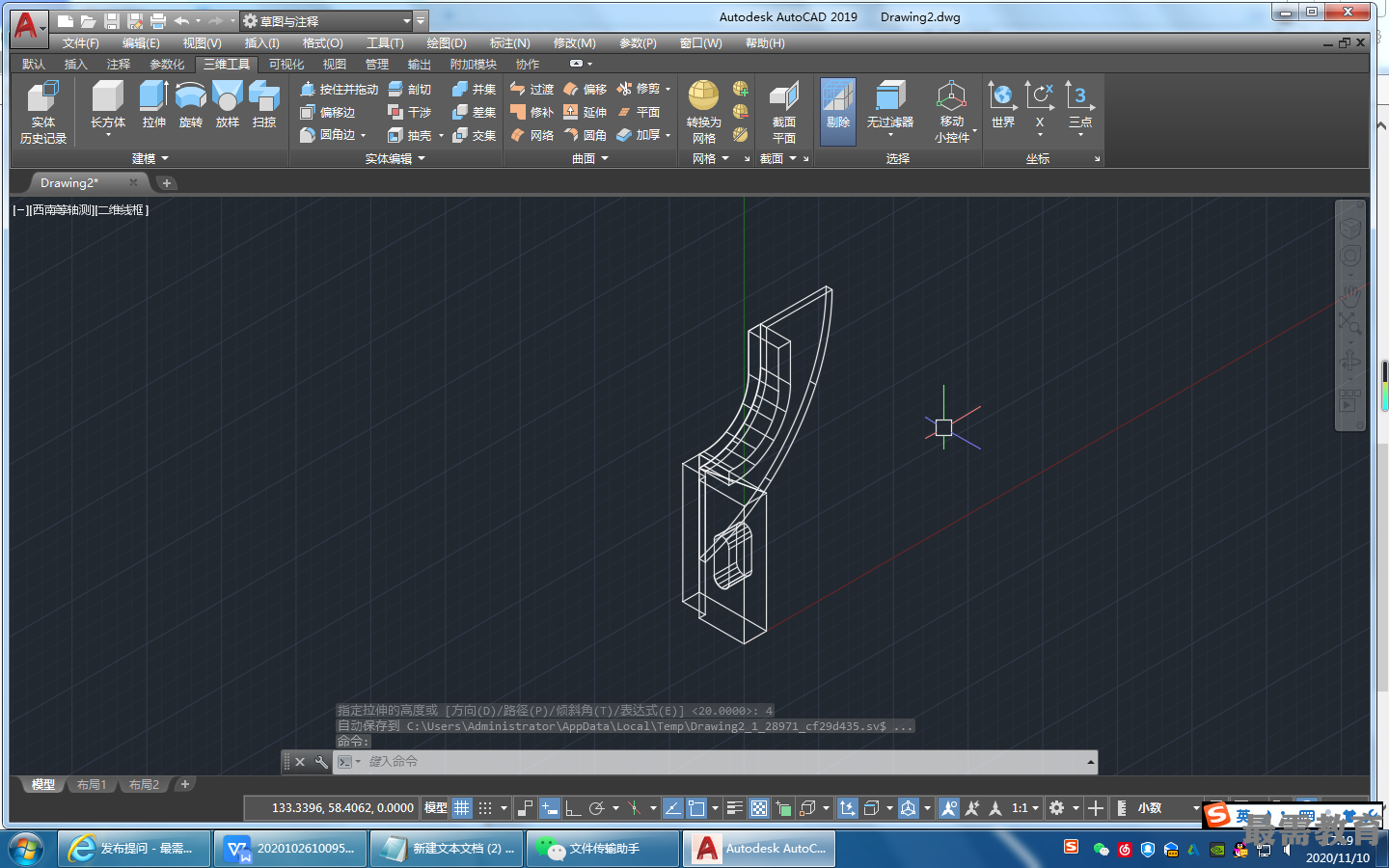Click the 二维线框 visual style label

point(121,210)
